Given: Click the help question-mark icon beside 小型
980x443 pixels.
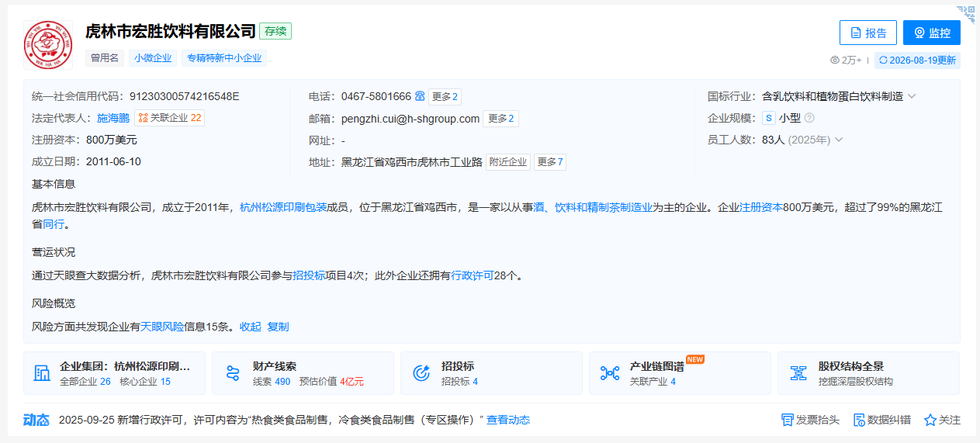Looking at the screenshot, I should click(809, 118).
